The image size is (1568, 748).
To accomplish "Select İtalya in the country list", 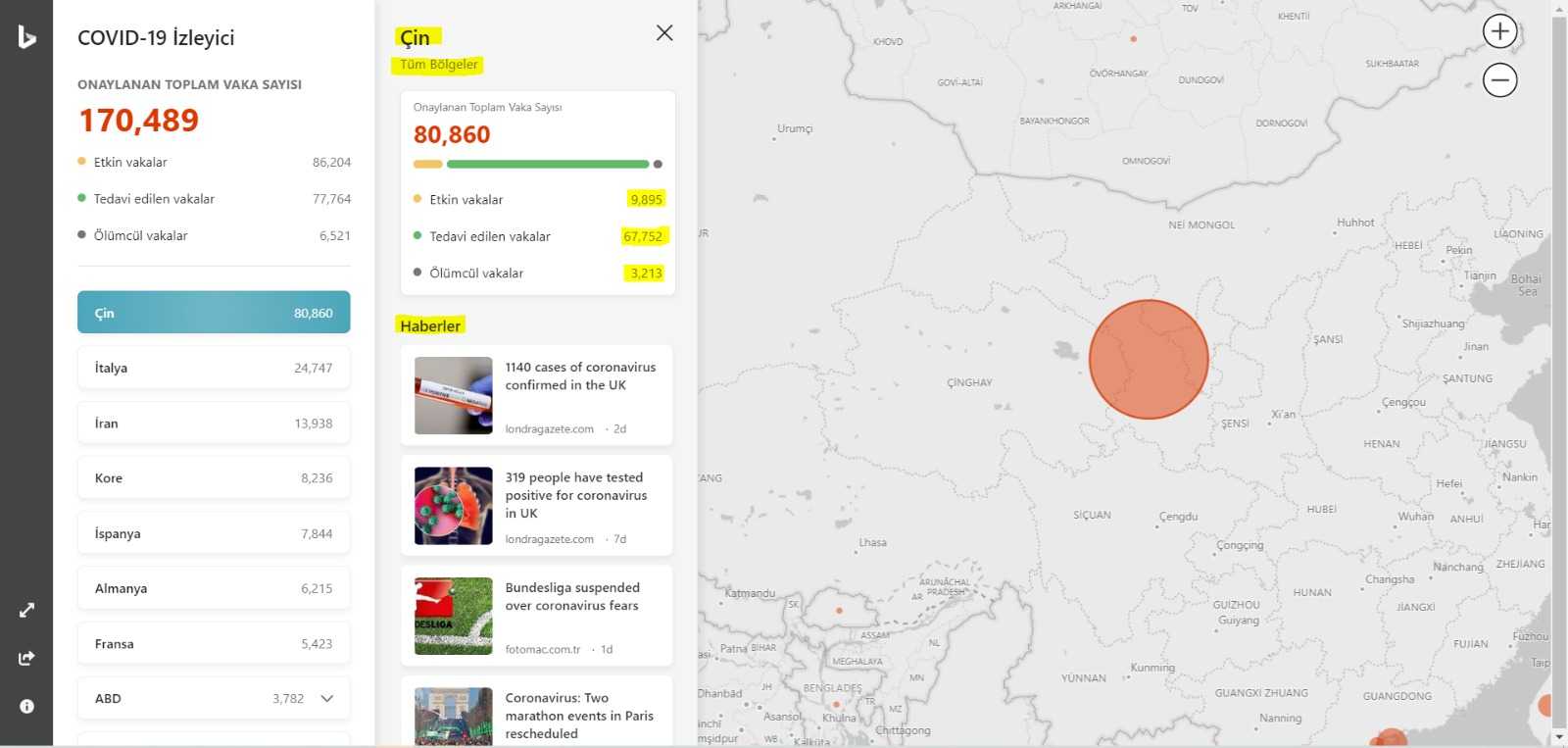I will 214,368.
